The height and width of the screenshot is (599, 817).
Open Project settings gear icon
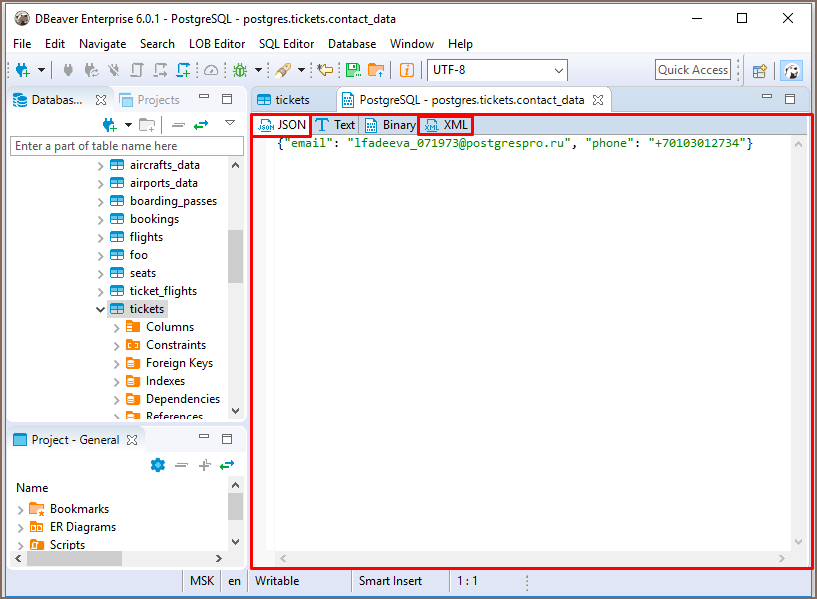157,465
